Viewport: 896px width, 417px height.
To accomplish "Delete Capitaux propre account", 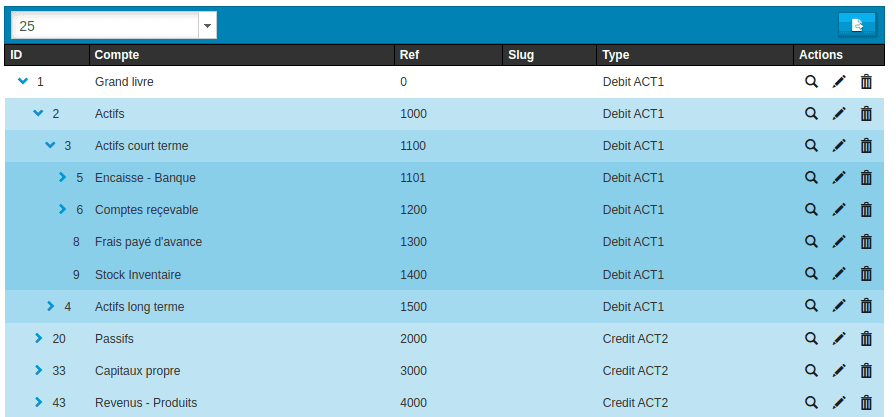I will [x=866, y=371].
